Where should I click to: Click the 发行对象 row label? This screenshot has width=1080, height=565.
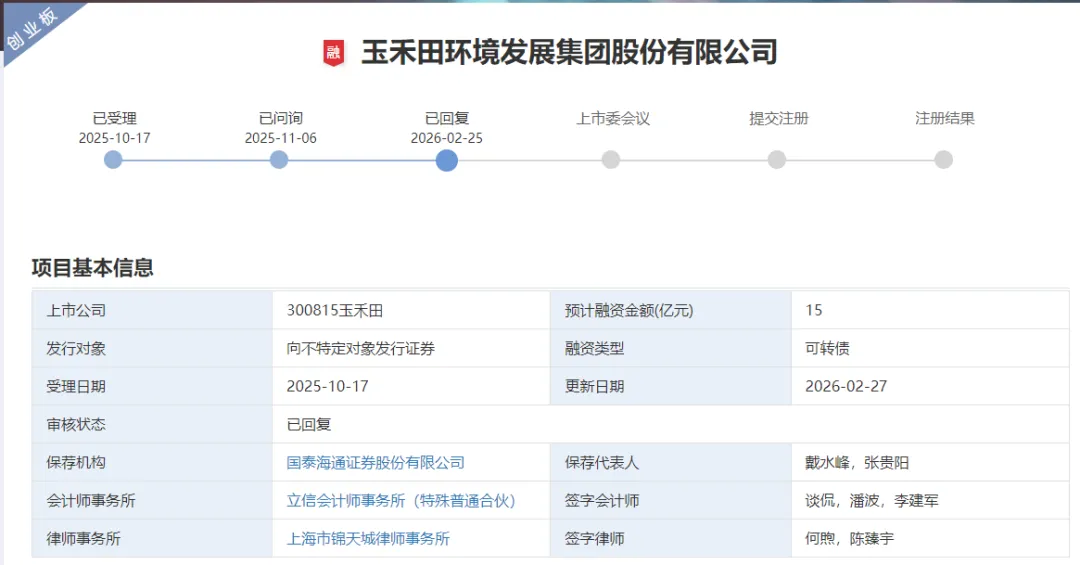coord(76,349)
